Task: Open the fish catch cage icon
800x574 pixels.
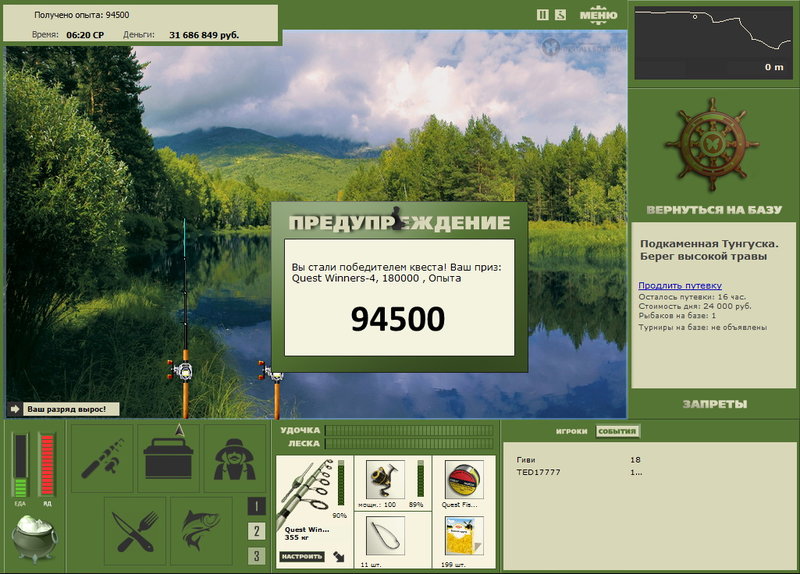Action: point(202,531)
